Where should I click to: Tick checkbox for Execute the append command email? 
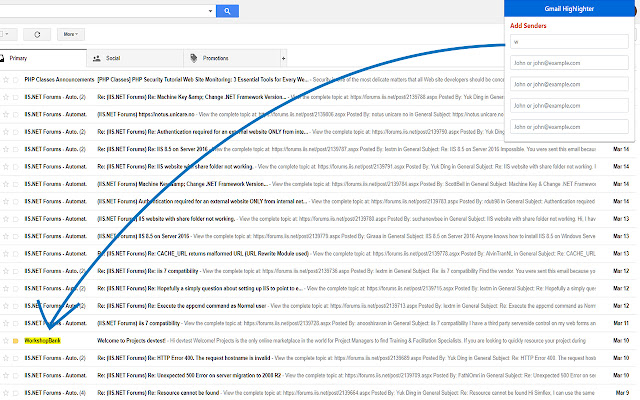(x=16, y=306)
